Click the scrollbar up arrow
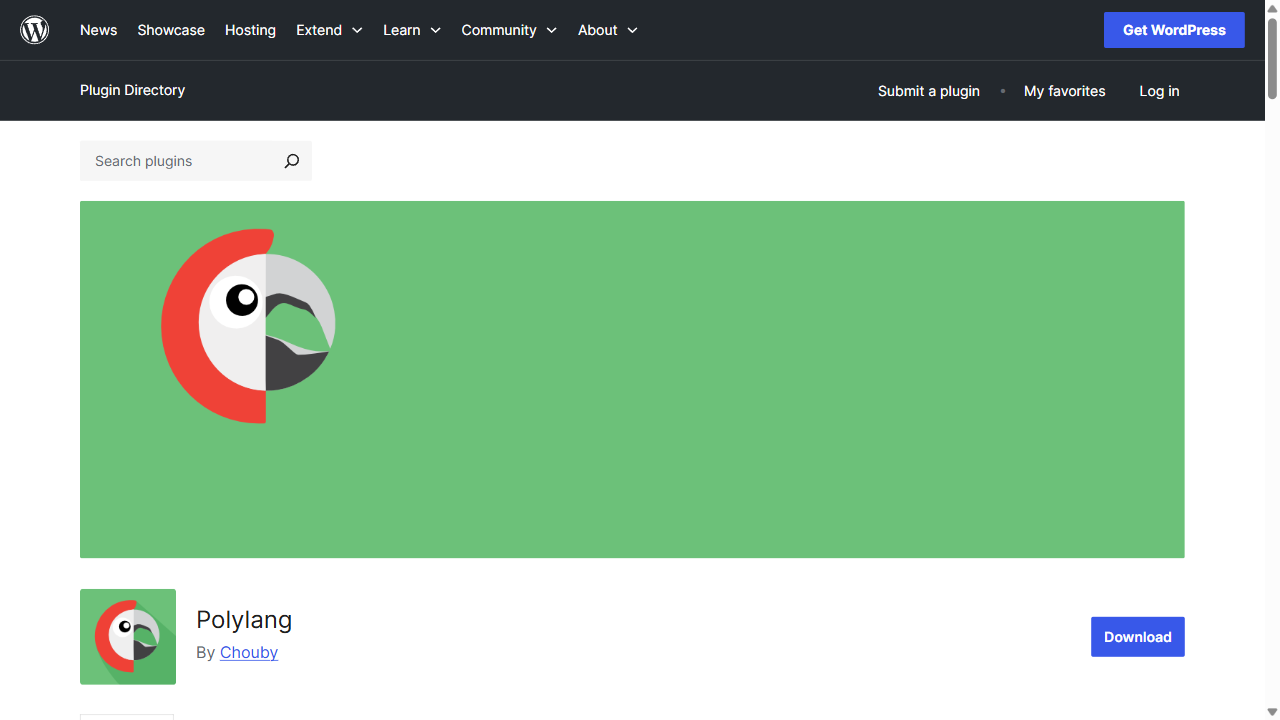This screenshot has height=720, width=1280. 1272,7
